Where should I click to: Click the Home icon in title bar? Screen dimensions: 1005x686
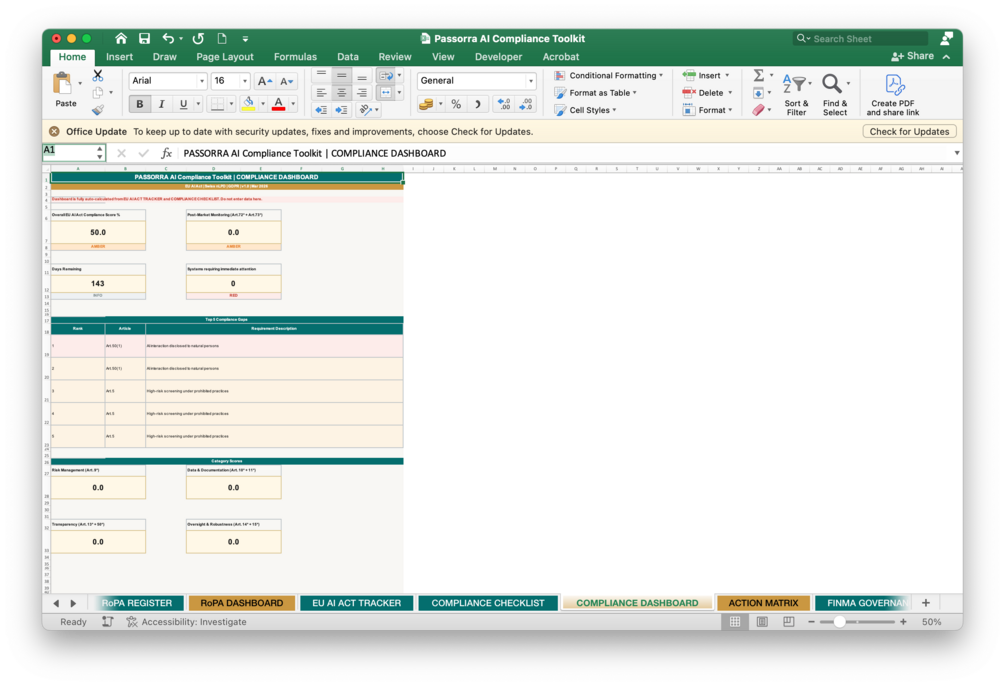(120, 38)
